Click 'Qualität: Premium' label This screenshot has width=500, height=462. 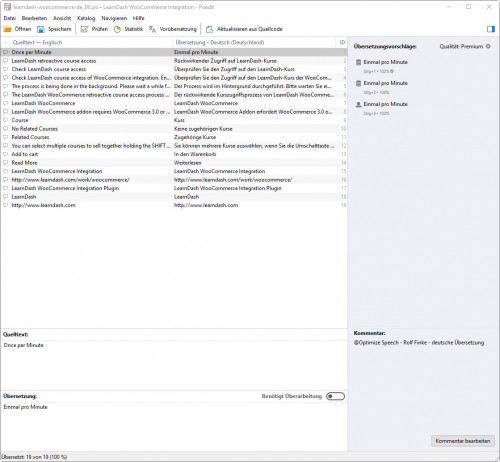461,46
